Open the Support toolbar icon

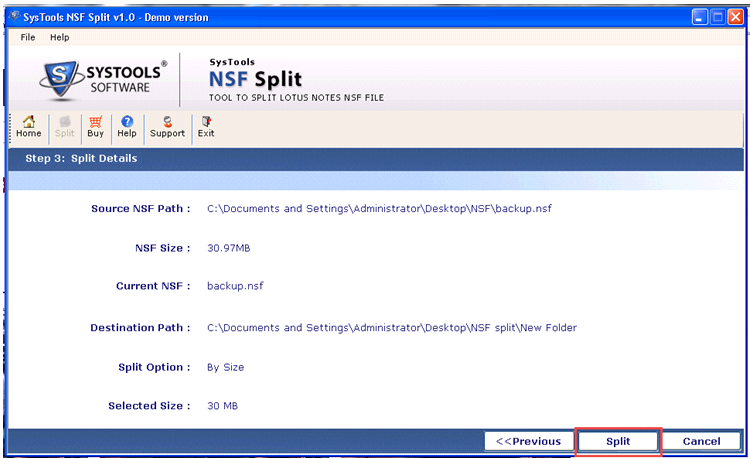167,127
